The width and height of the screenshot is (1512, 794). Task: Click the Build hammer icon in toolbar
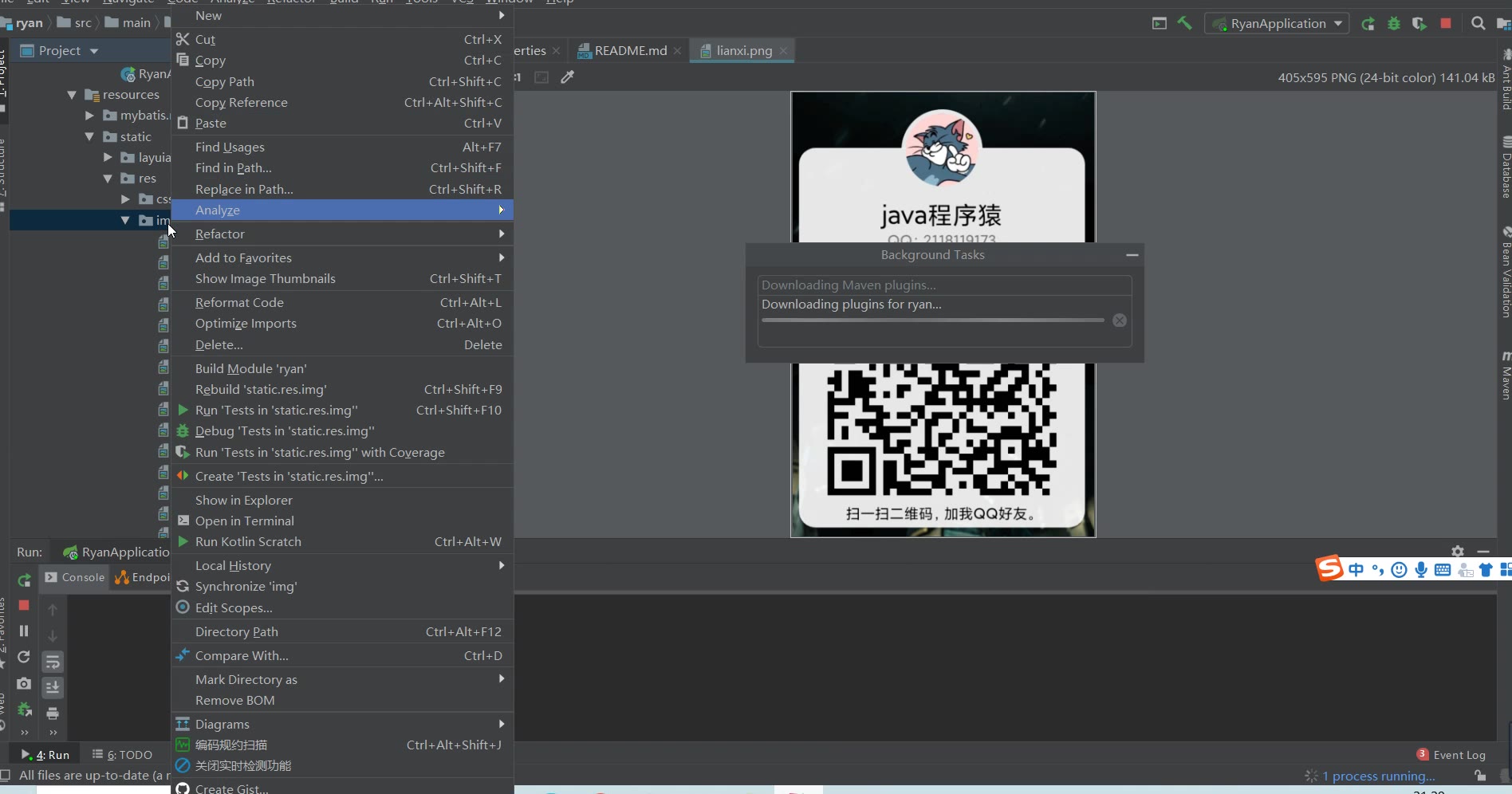pyautogui.click(x=1184, y=23)
